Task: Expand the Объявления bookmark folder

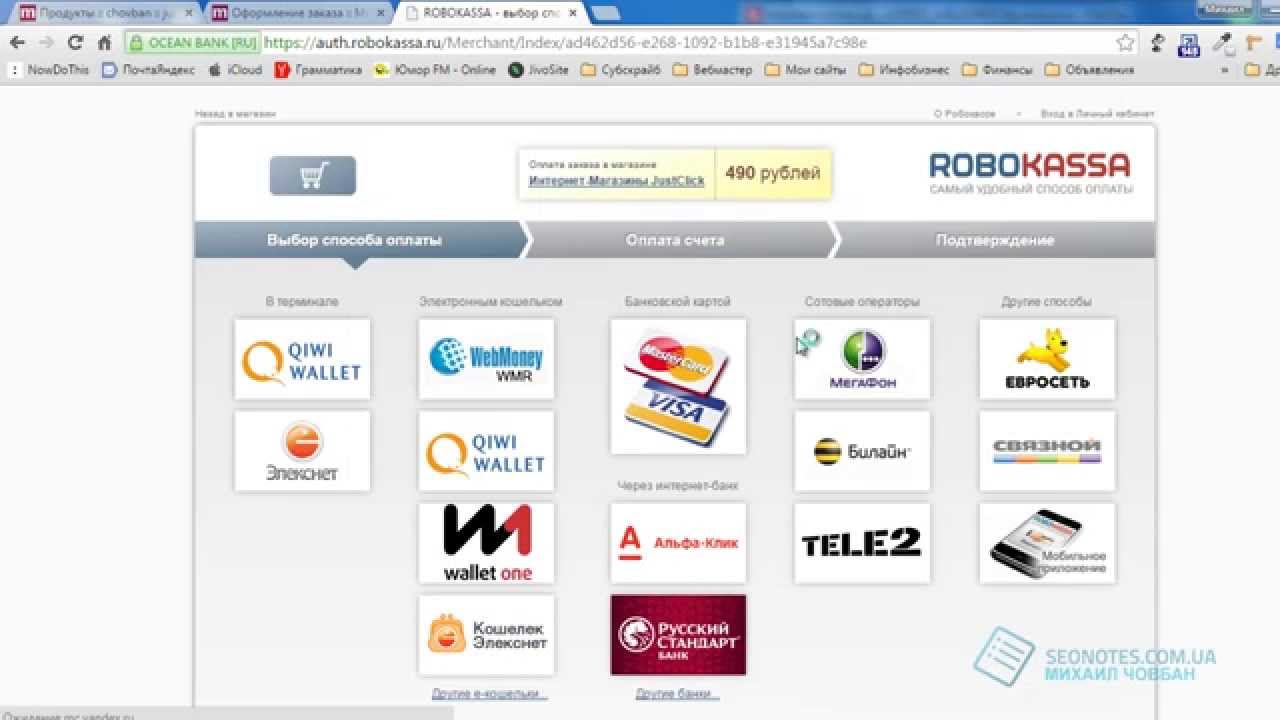Action: pyautogui.click(x=1090, y=70)
